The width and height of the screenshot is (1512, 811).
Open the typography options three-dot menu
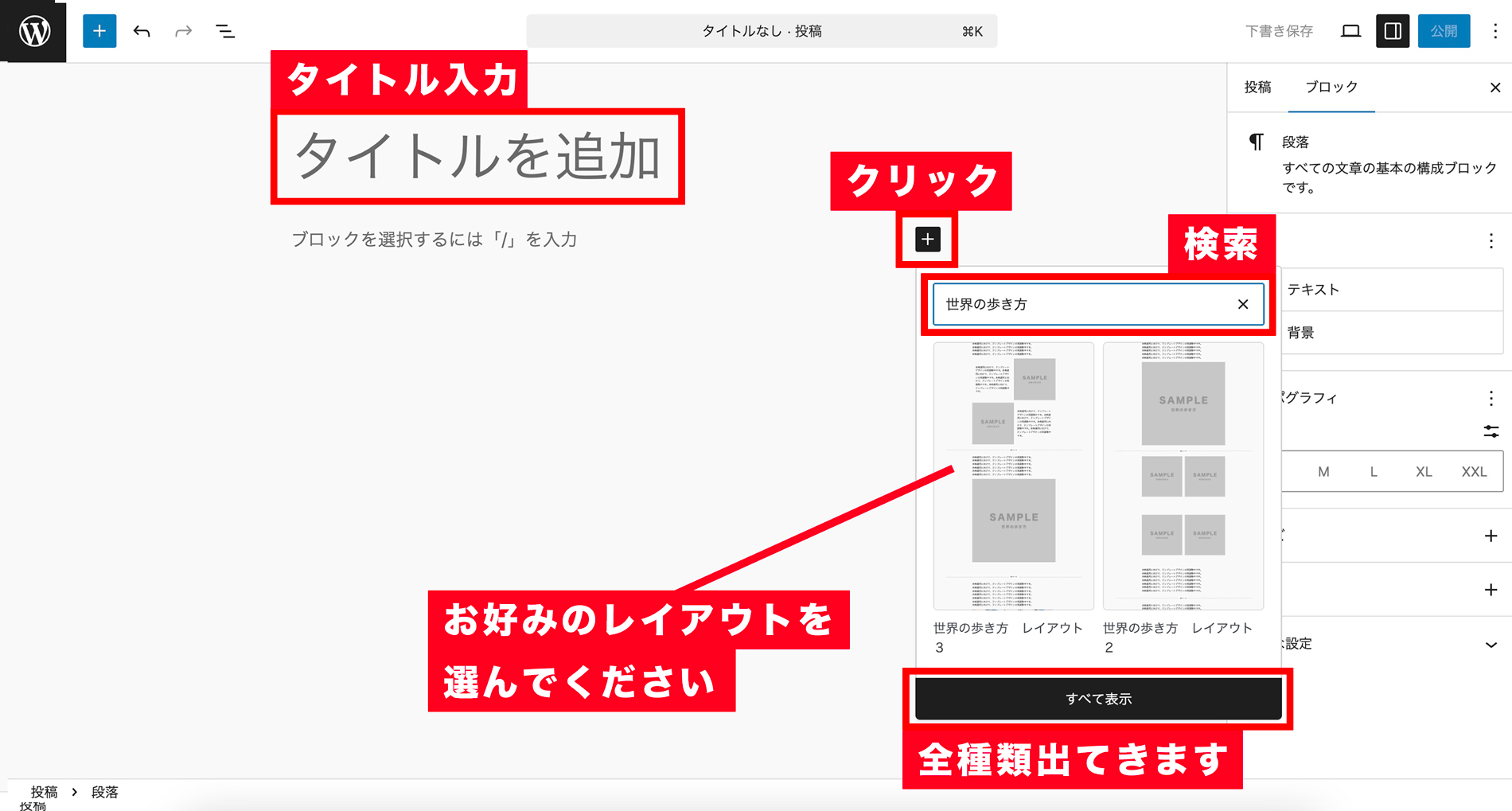(1491, 398)
